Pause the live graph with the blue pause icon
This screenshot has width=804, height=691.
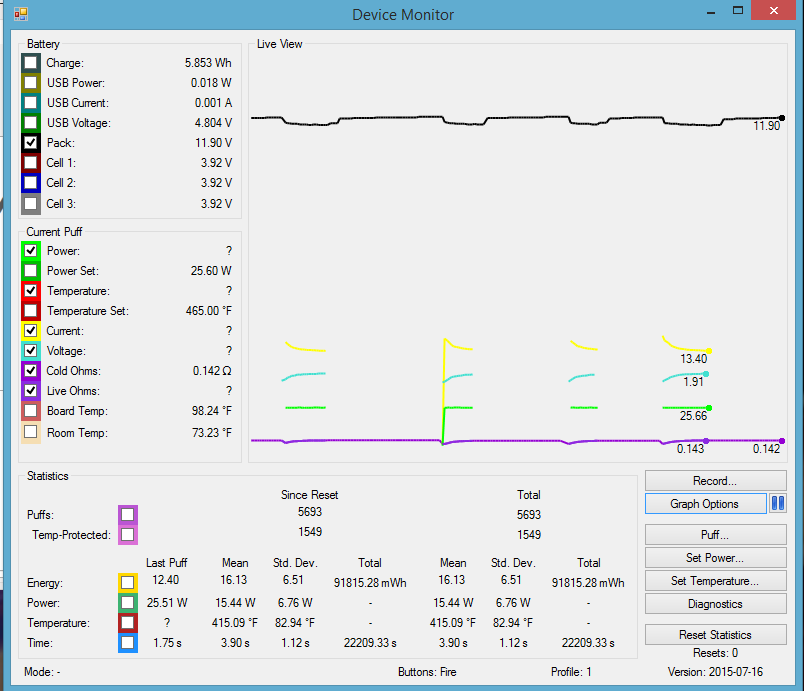(x=778, y=504)
